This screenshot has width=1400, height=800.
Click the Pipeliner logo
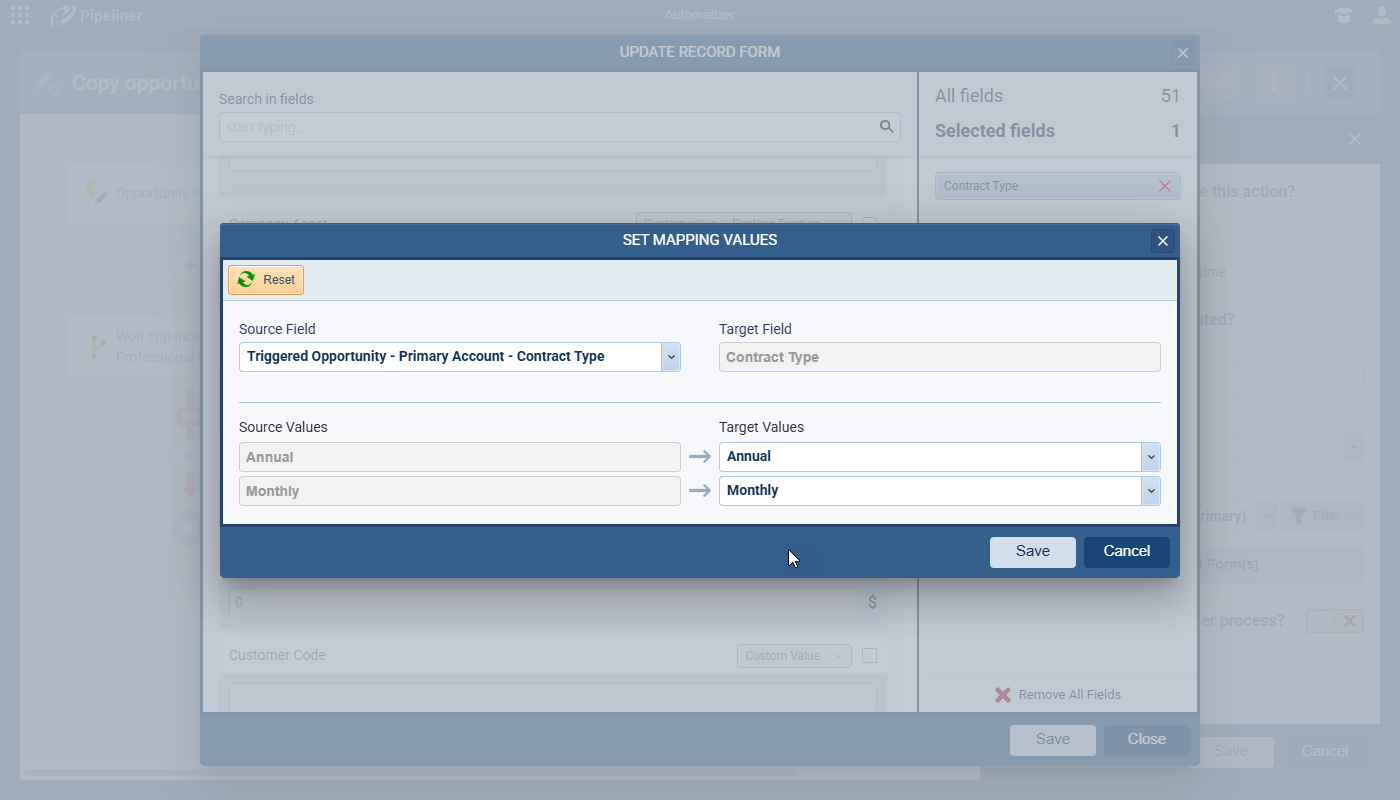(x=96, y=15)
